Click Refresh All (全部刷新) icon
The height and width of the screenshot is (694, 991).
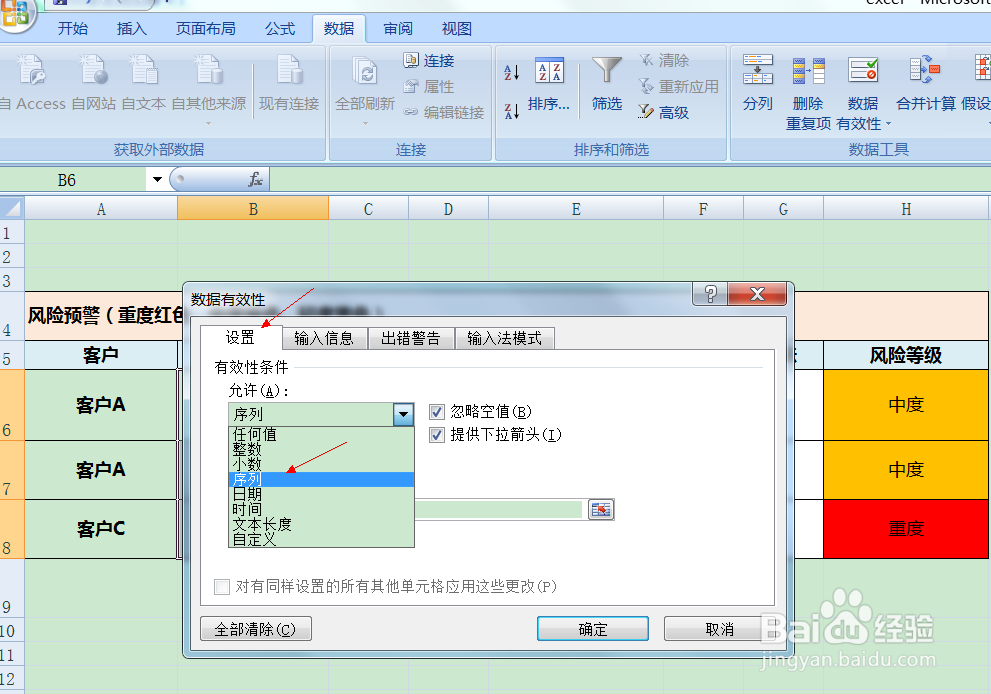click(x=365, y=73)
